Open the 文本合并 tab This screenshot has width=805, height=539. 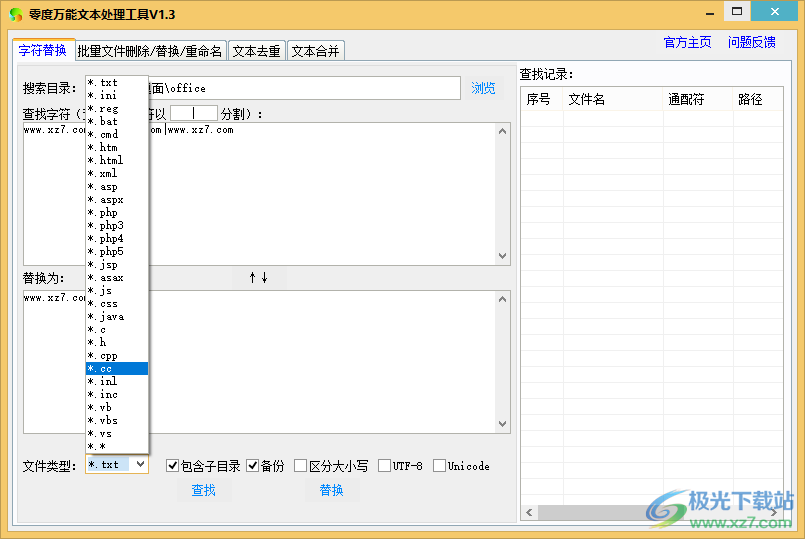315,51
